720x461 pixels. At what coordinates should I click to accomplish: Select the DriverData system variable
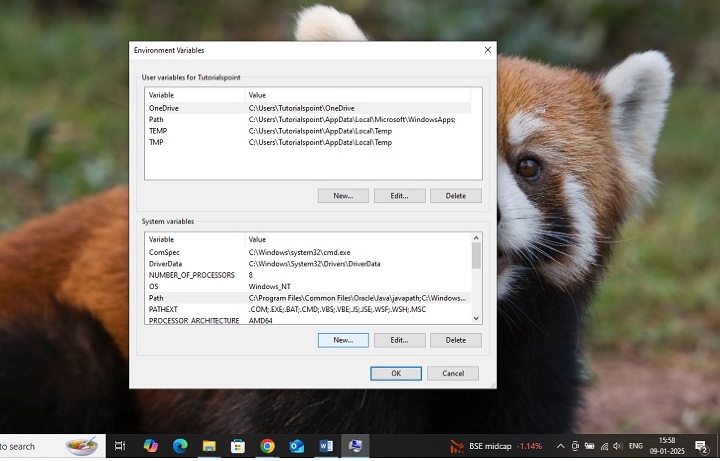(x=308, y=264)
